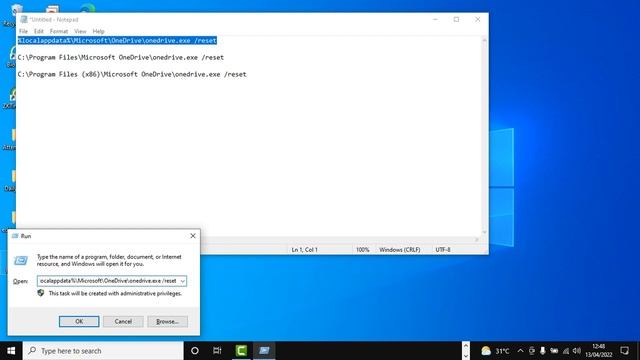Open the 31°C weather widget
This screenshot has width=640, height=360.
[495, 351]
